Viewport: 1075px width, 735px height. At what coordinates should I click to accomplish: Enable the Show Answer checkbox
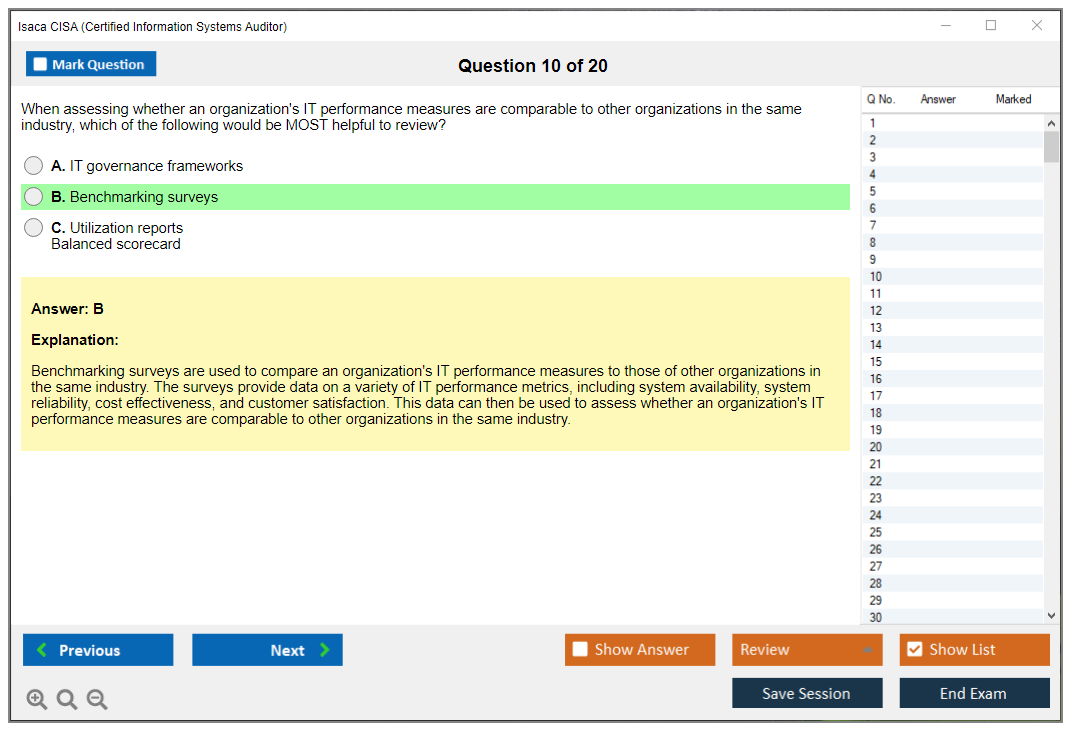click(580, 650)
